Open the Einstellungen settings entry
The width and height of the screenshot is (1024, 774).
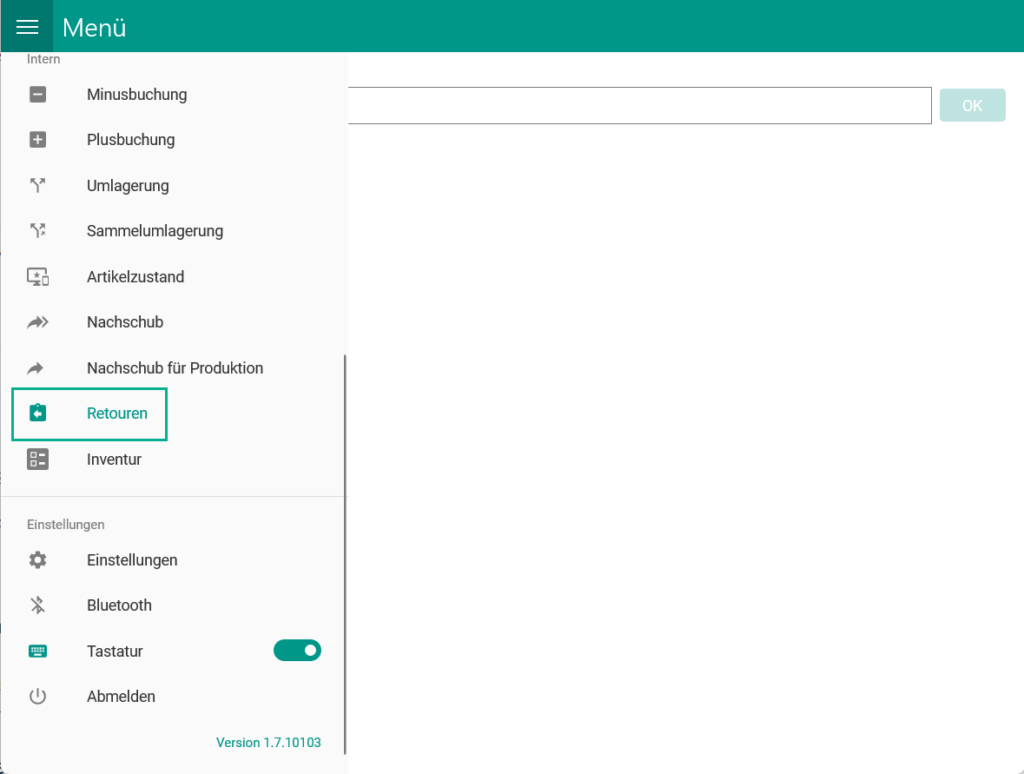(x=131, y=560)
